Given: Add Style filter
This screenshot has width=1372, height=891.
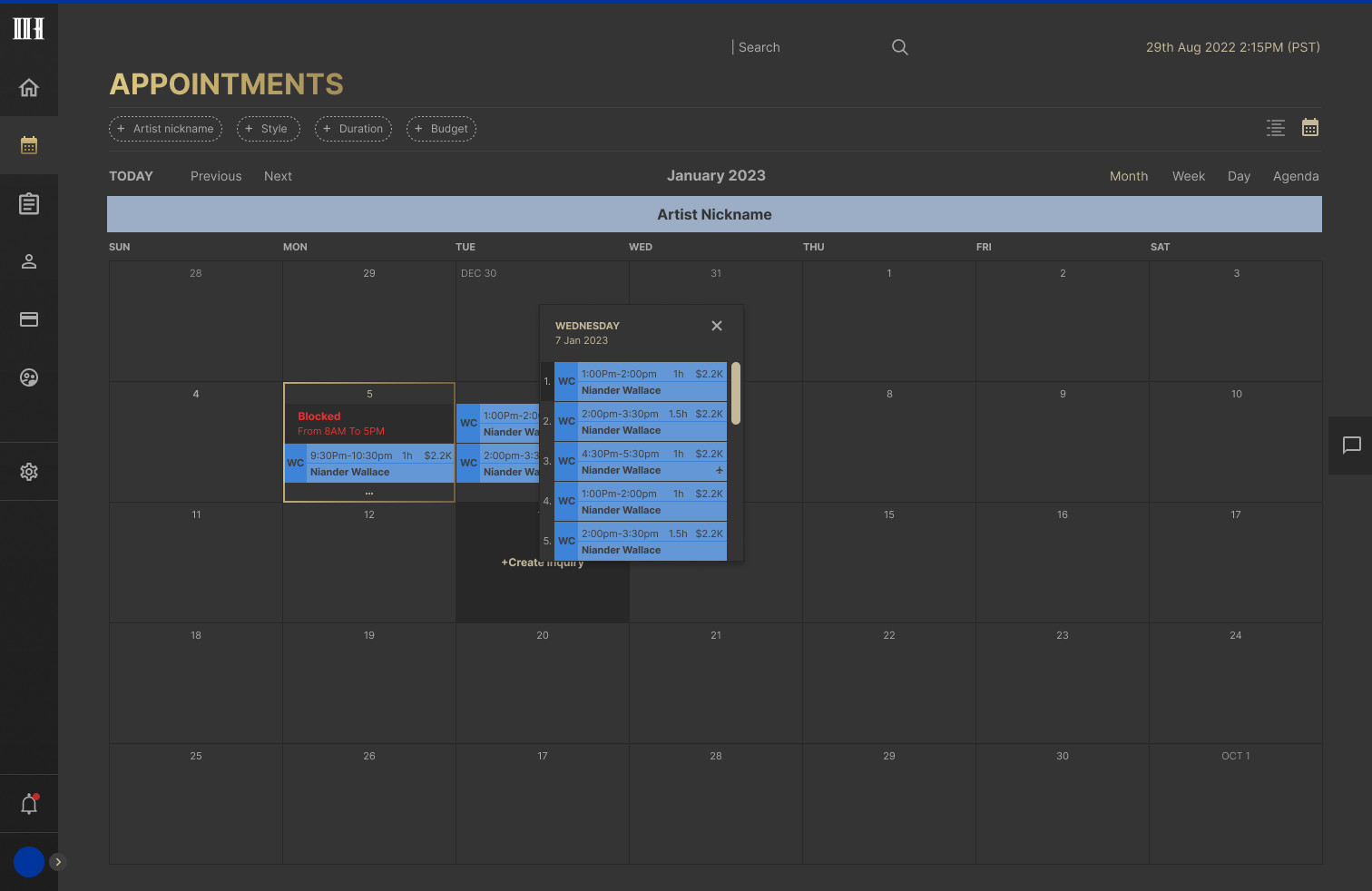Looking at the screenshot, I should 269,129.
